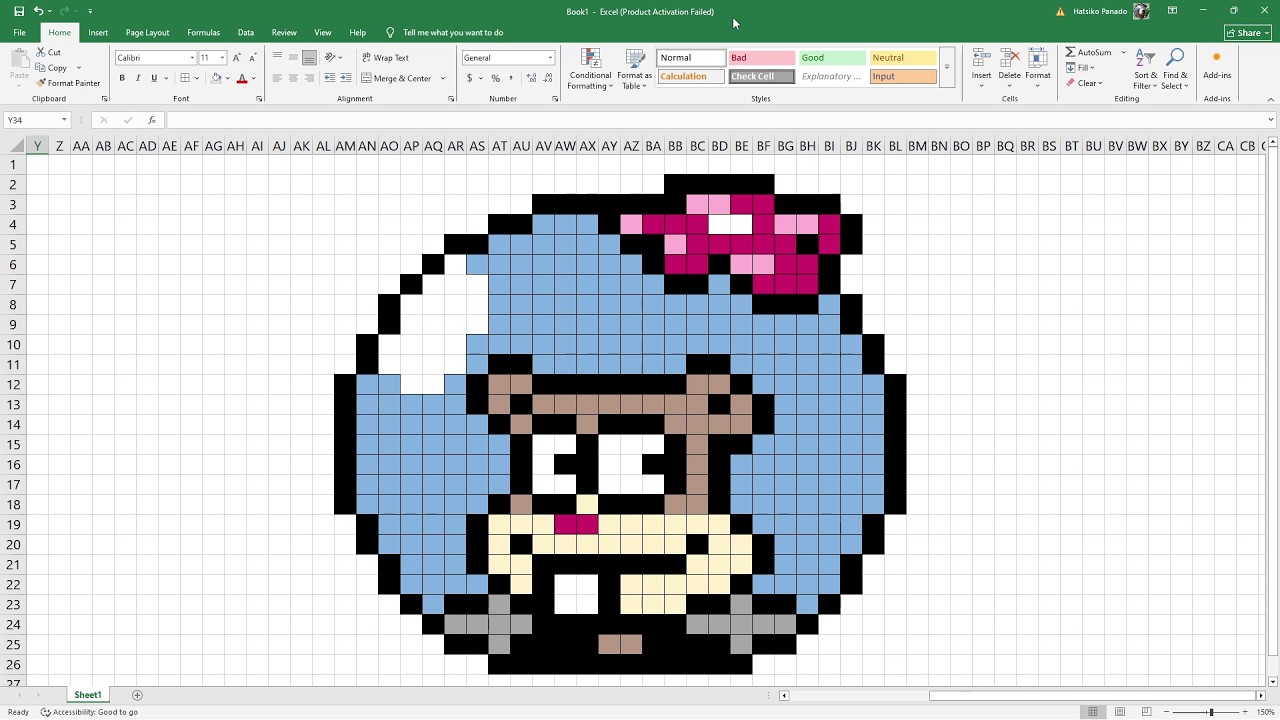Cut the selected cells

(49, 52)
